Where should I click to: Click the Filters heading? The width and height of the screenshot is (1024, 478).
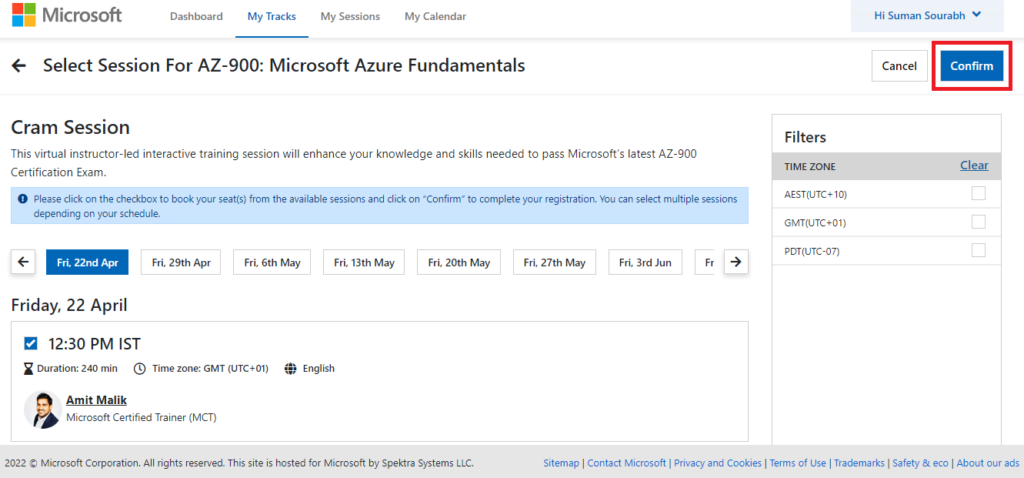[x=805, y=137]
